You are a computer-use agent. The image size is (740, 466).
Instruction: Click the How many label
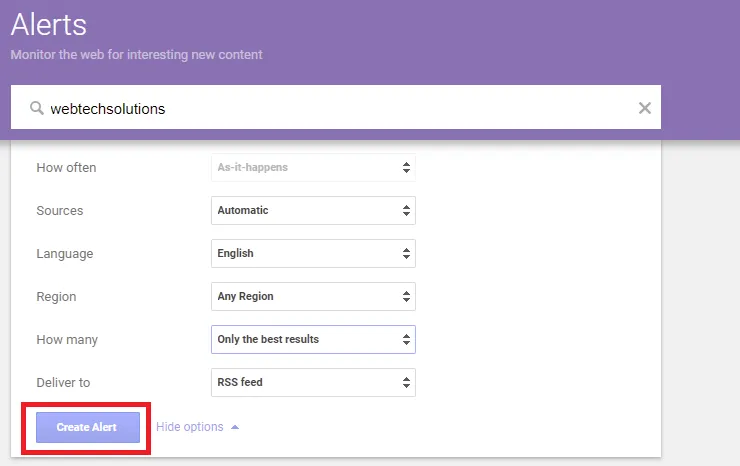pyautogui.click(x=67, y=340)
